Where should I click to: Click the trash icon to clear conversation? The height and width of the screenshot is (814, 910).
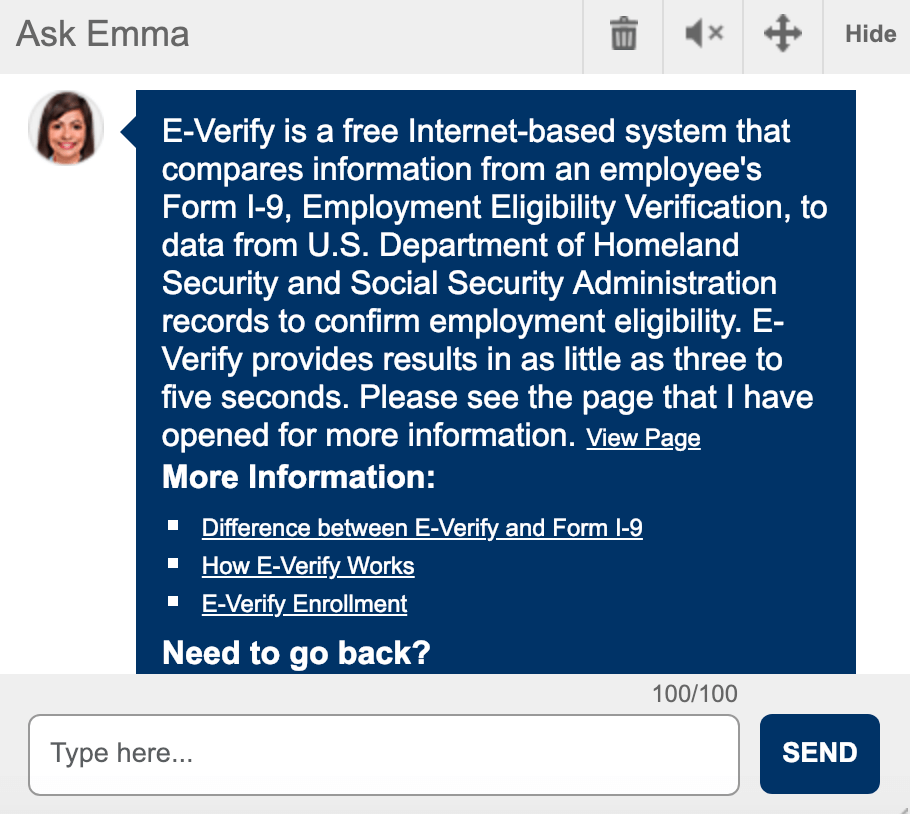(x=622, y=33)
